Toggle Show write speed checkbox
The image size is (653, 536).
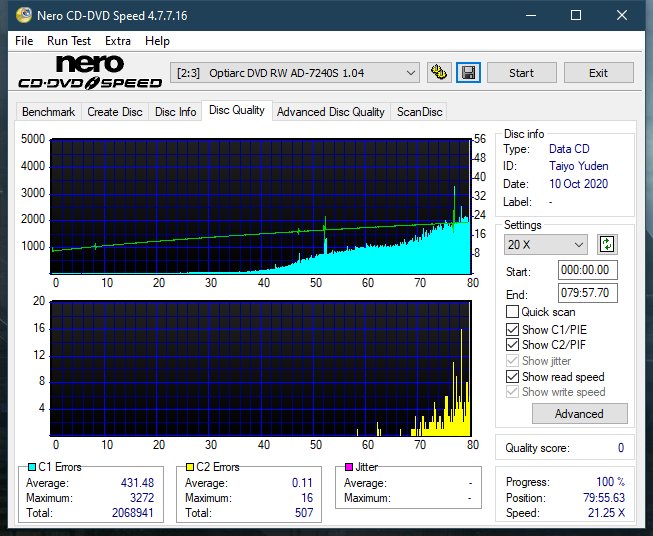(512, 392)
